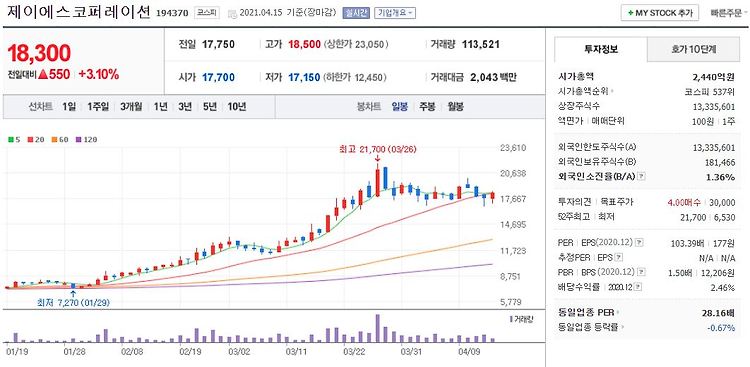Click the 시가 value 17,700
This screenshot has height=367, width=750.
click(219, 77)
